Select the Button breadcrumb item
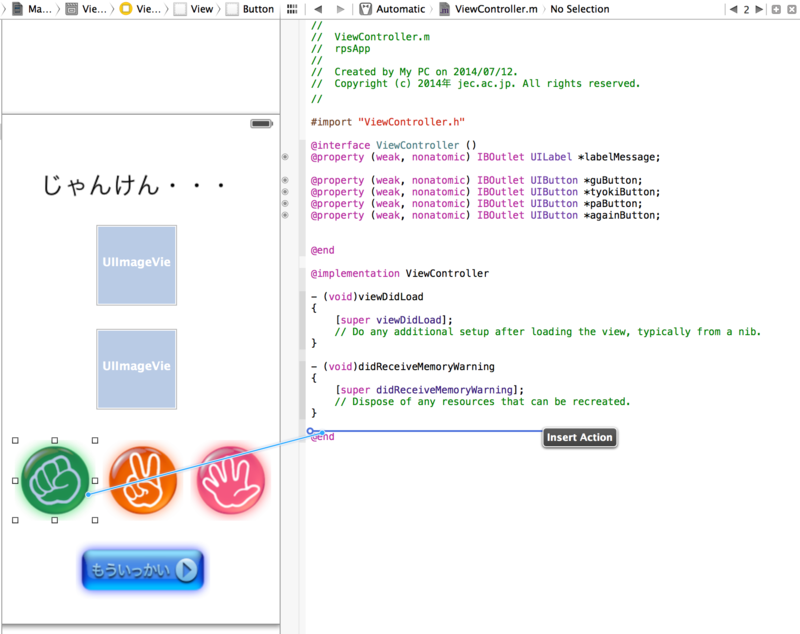The width and height of the screenshot is (800, 634). click(250, 9)
